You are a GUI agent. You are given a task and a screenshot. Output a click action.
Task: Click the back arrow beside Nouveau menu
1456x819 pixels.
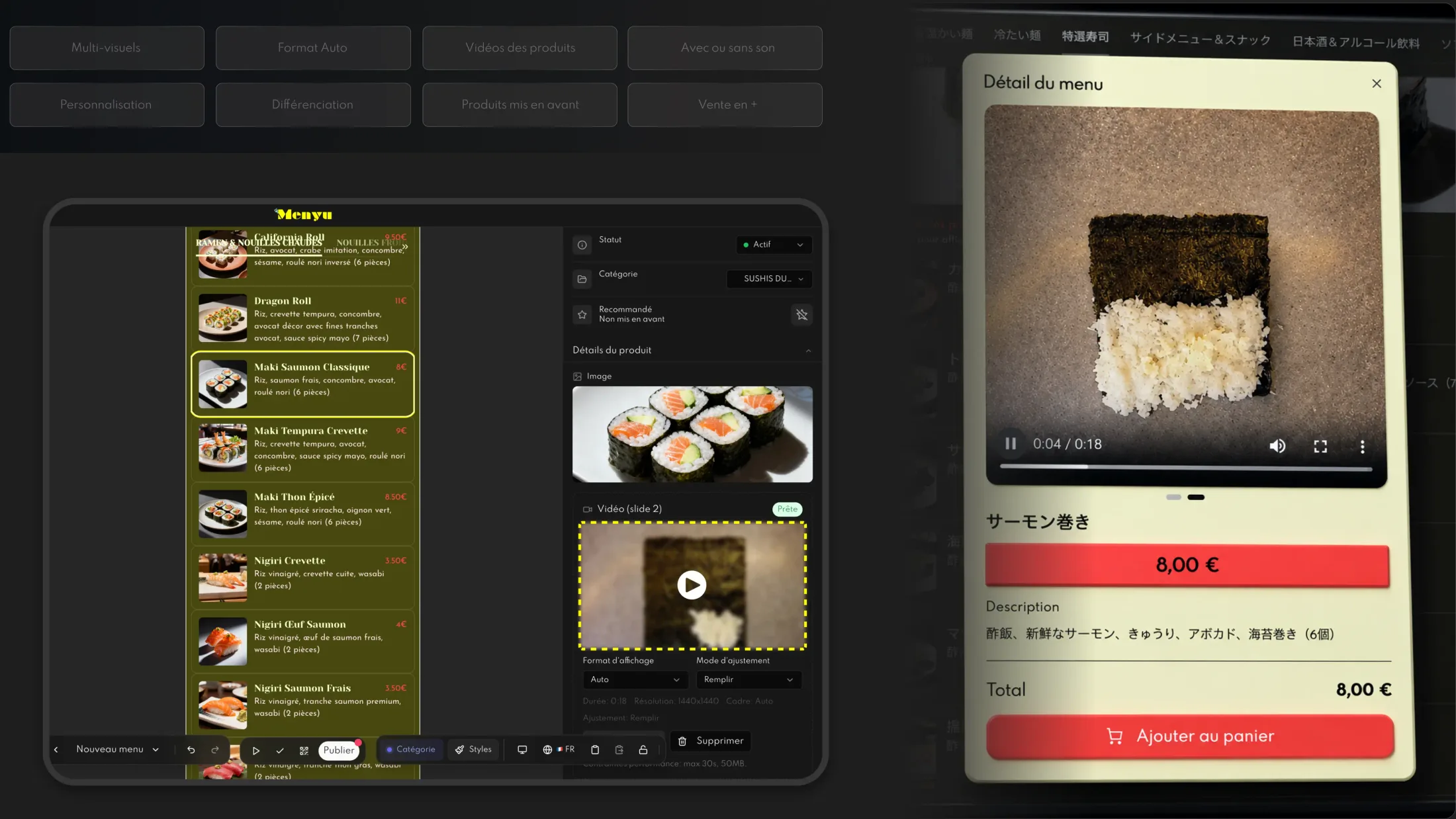coord(56,750)
